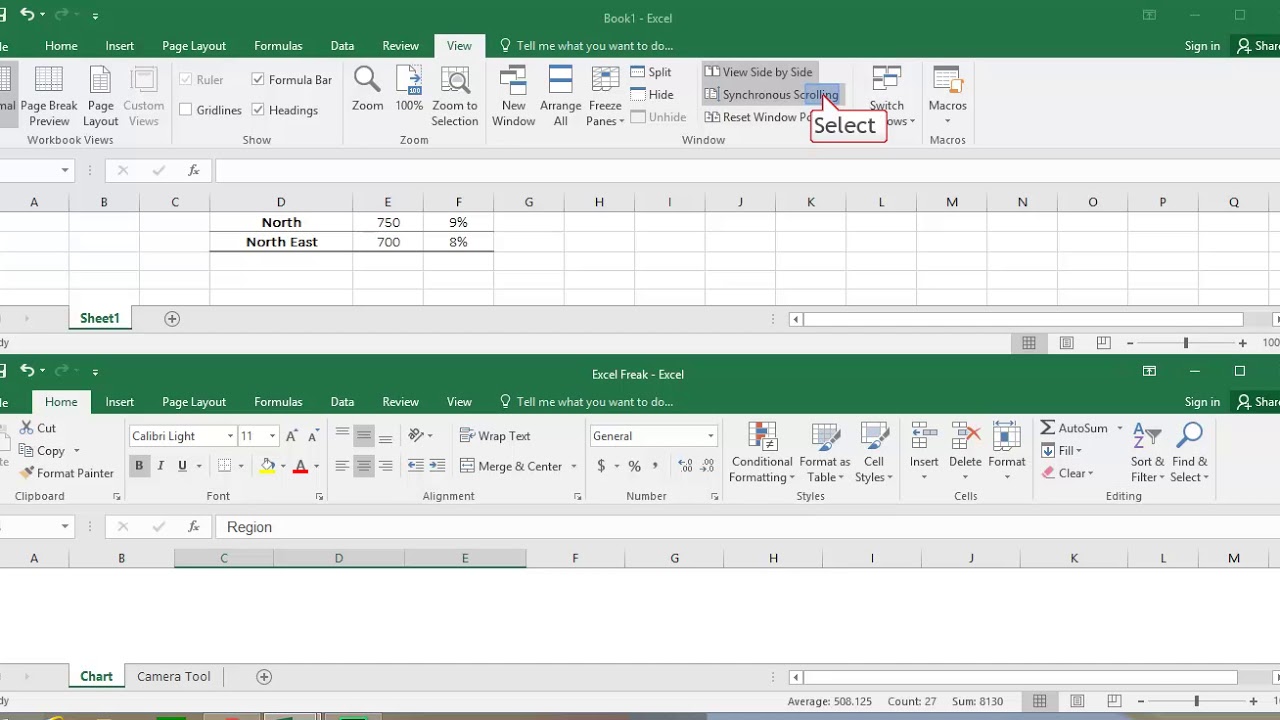Open Format as Table in Excel Freak
The image size is (1280, 720).
825,452
